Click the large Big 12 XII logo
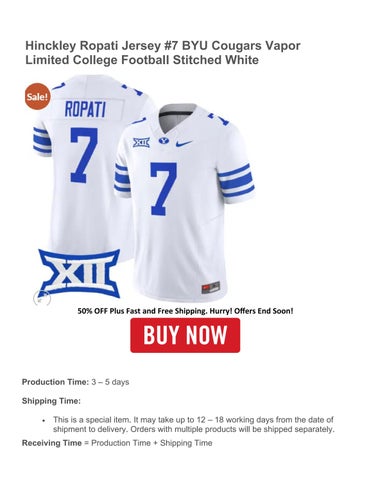The image size is (371, 480). [x=79, y=274]
